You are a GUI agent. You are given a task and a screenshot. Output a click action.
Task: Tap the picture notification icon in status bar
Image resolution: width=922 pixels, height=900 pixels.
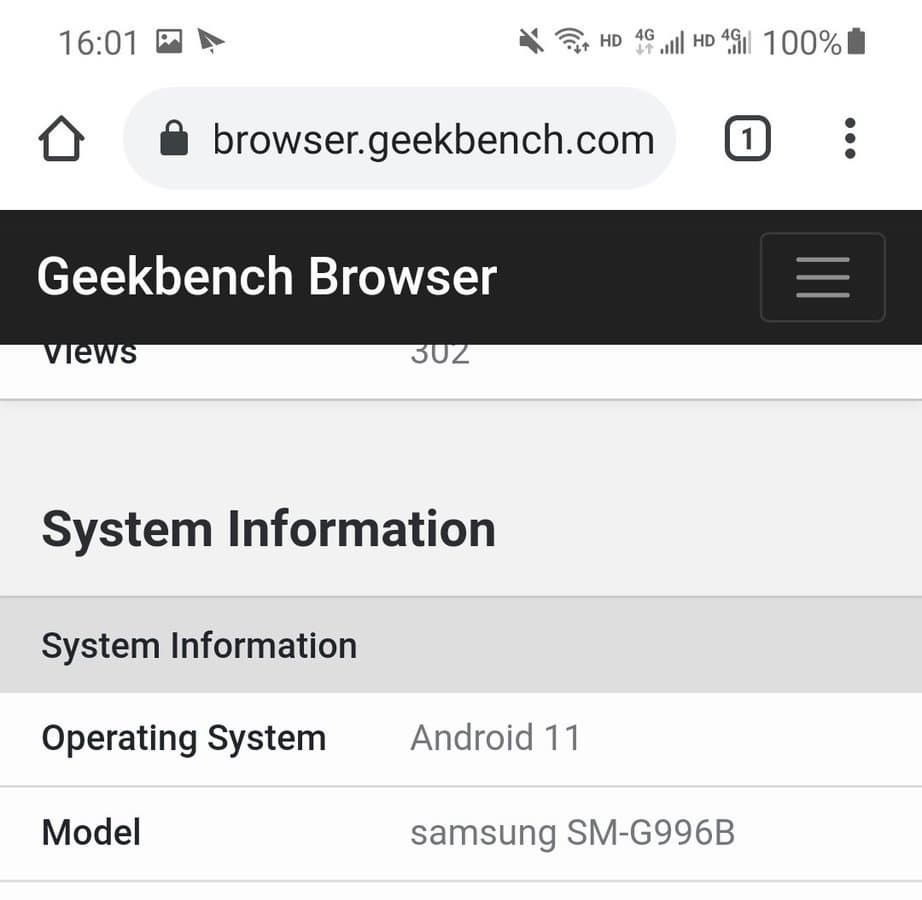169,42
